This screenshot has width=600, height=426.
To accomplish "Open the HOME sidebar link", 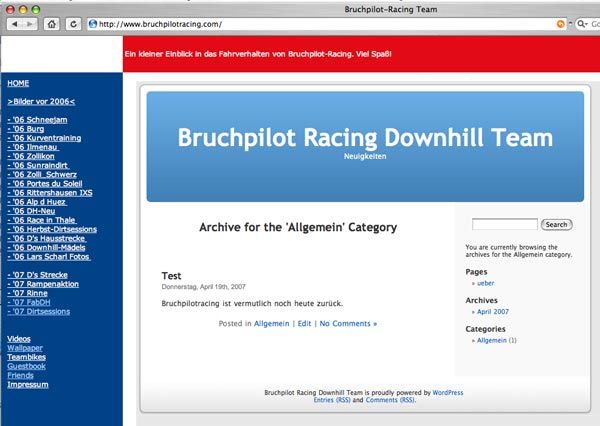I will pyautogui.click(x=18, y=83).
